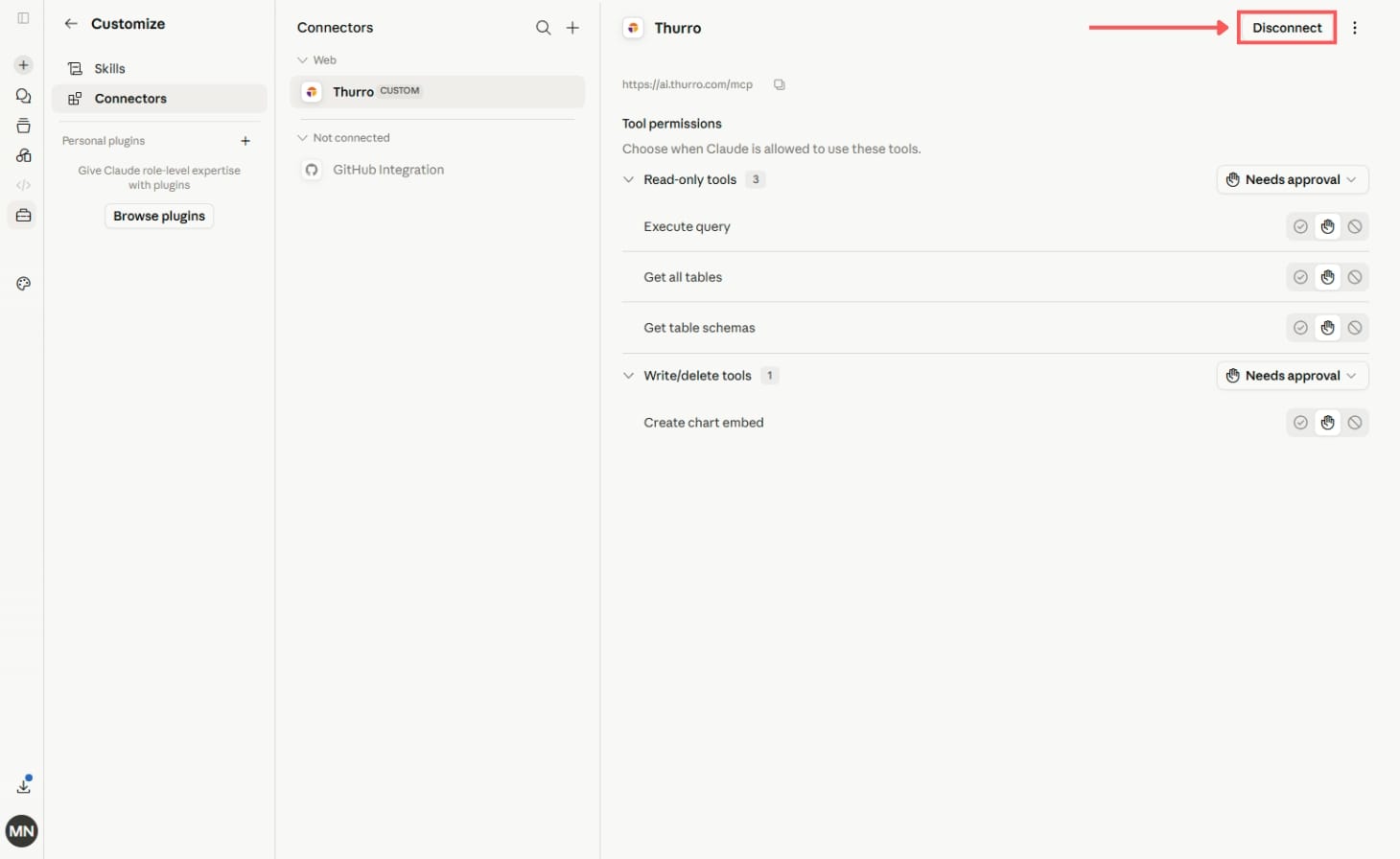Open the chats icon in left rail
Viewport: 1400px width, 859px height.
pos(23,96)
